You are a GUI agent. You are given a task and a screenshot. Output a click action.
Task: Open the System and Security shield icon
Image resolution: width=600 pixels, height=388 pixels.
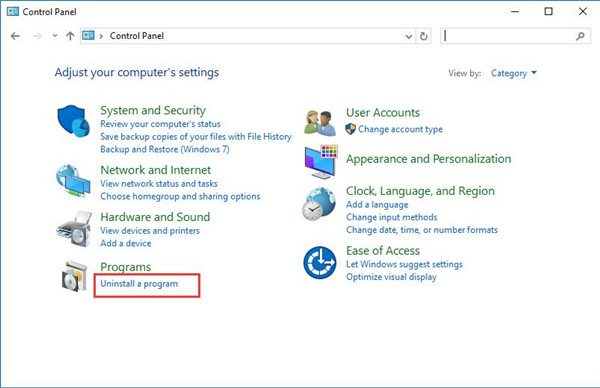click(73, 121)
